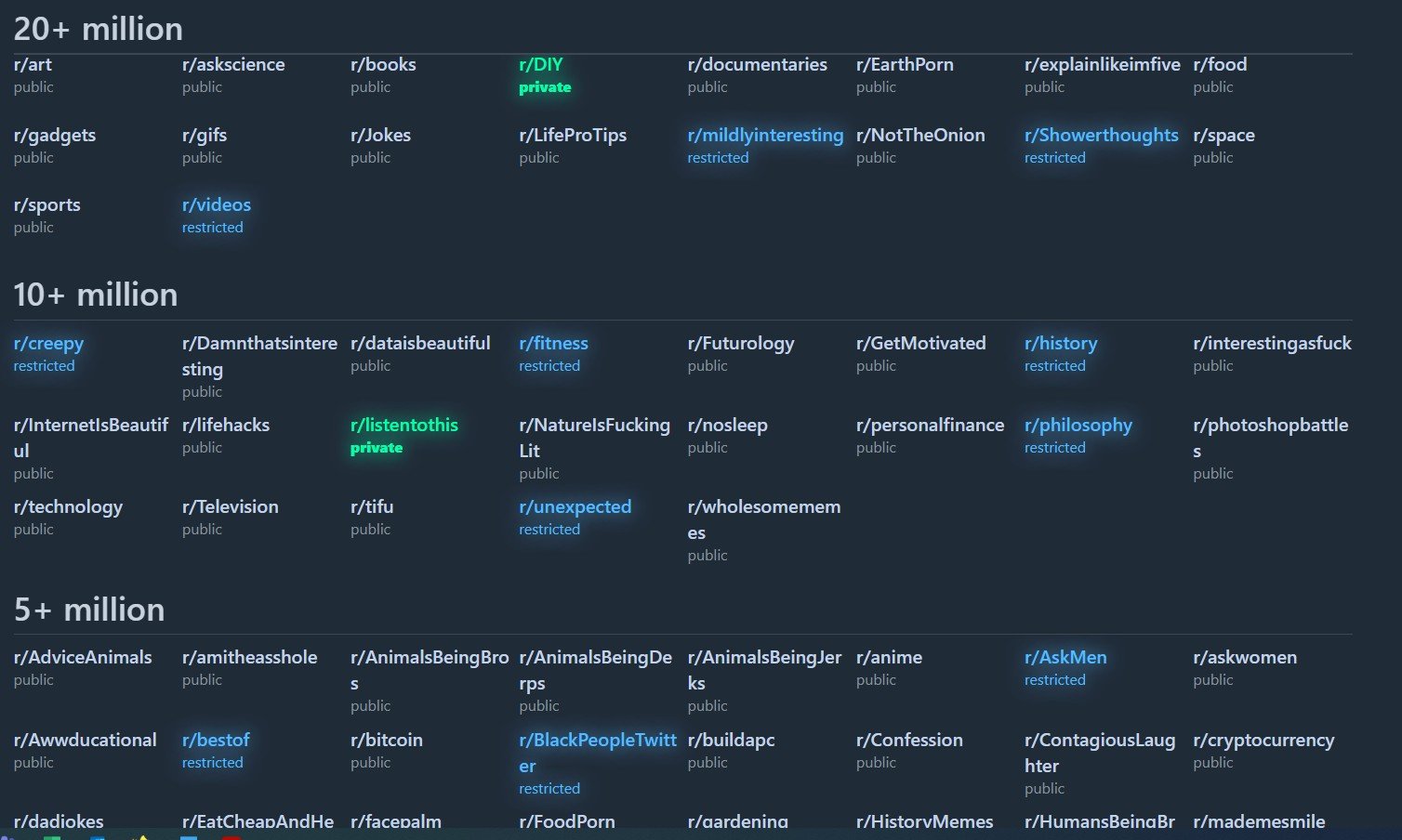The image size is (1402, 840).
Task: Click r/Television
Action: [x=231, y=507]
